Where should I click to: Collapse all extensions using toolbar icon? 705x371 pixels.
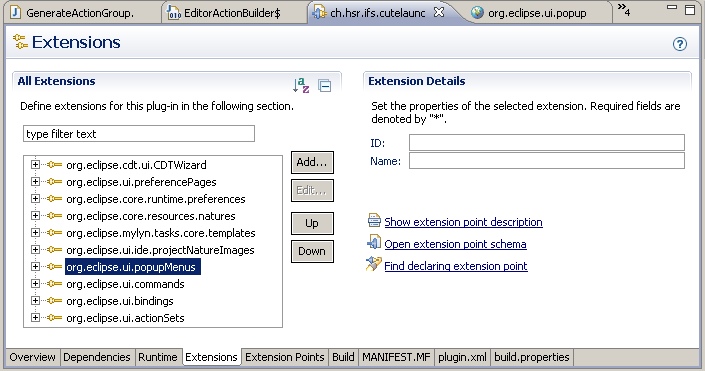(325, 85)
